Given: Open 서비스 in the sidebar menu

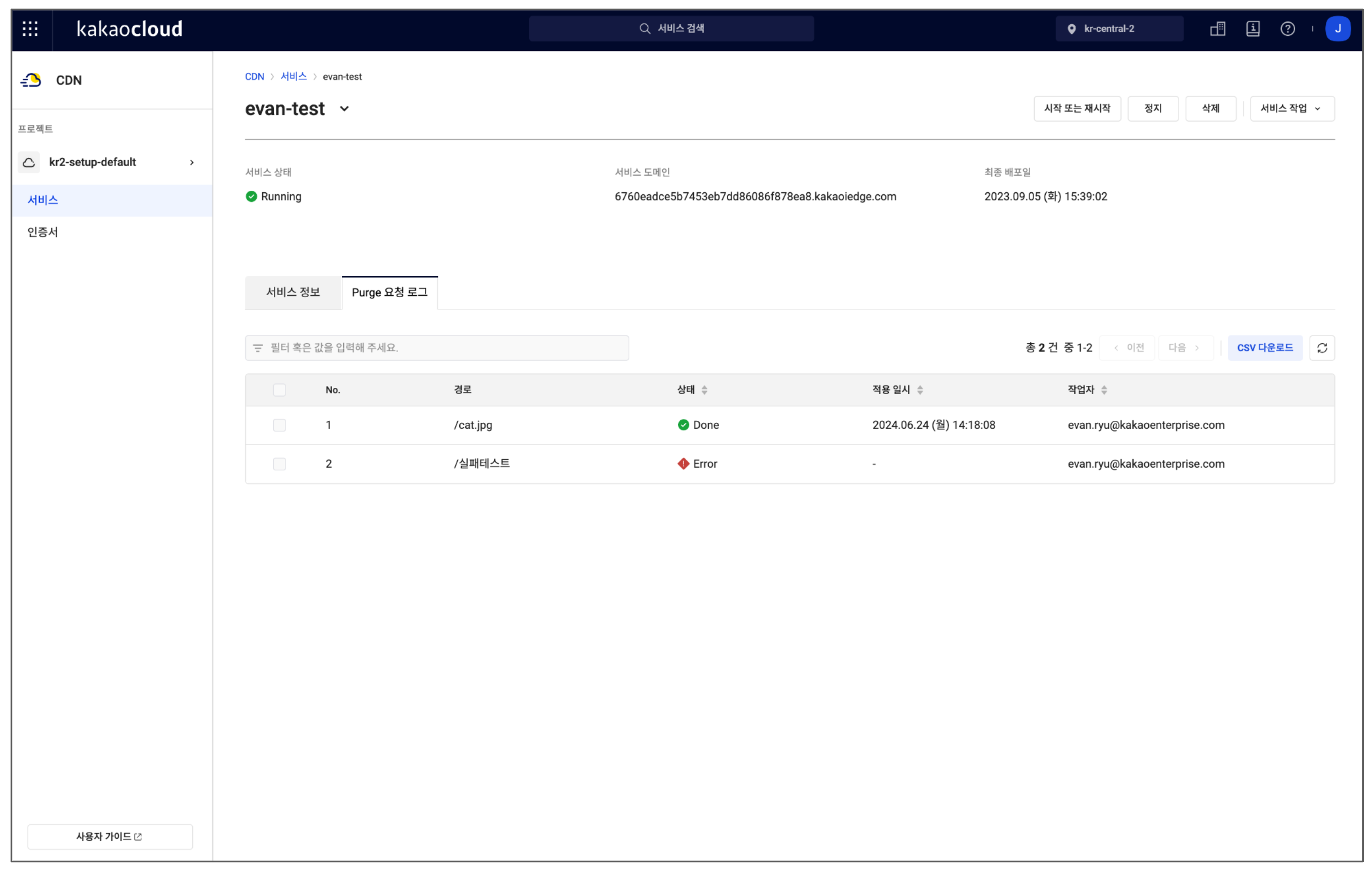Looking at the screenshot, I should point(112,200).
